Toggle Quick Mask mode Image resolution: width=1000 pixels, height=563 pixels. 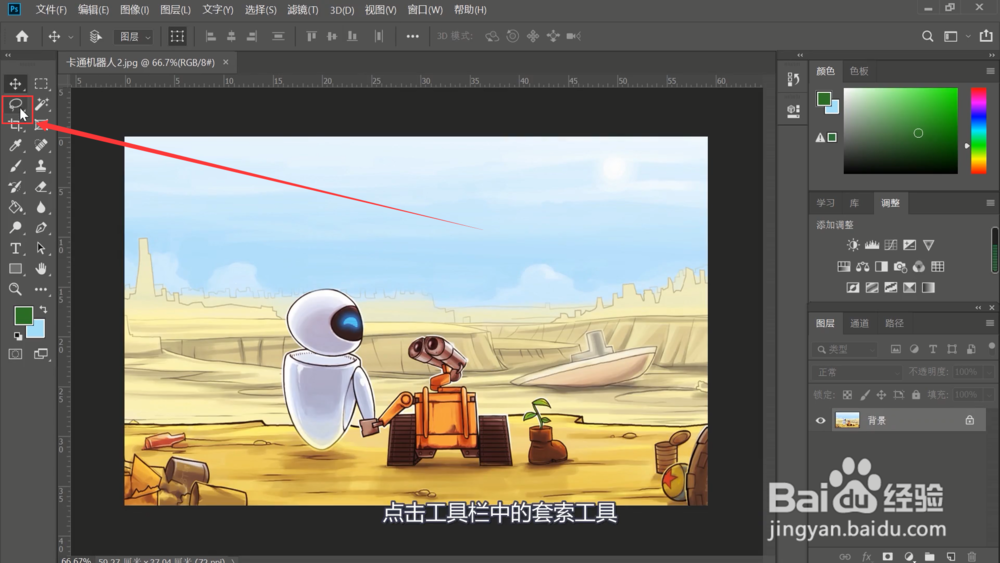[x=15, y=354]
